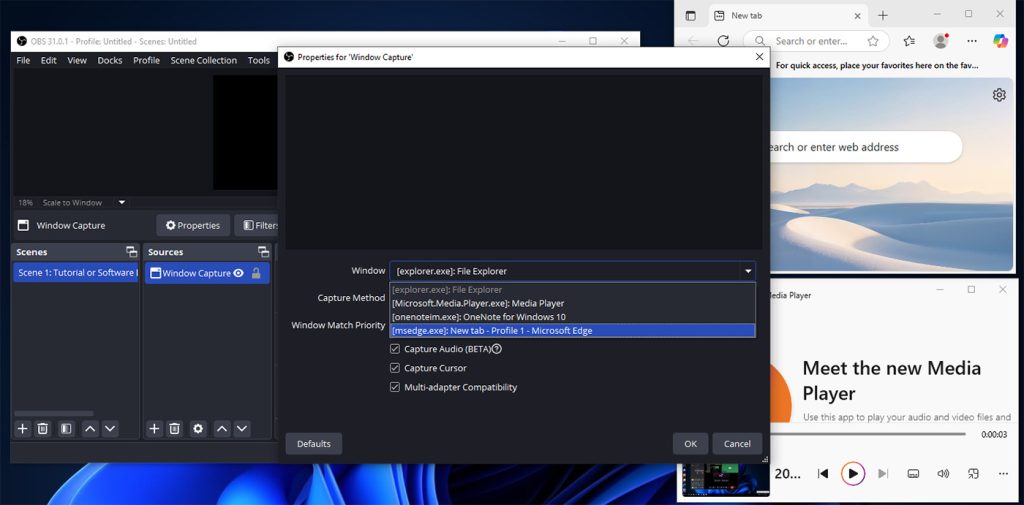Screen dimensions: 1024x505
Task: Open source properties gear in Sources panel
Action: [198, 429]
